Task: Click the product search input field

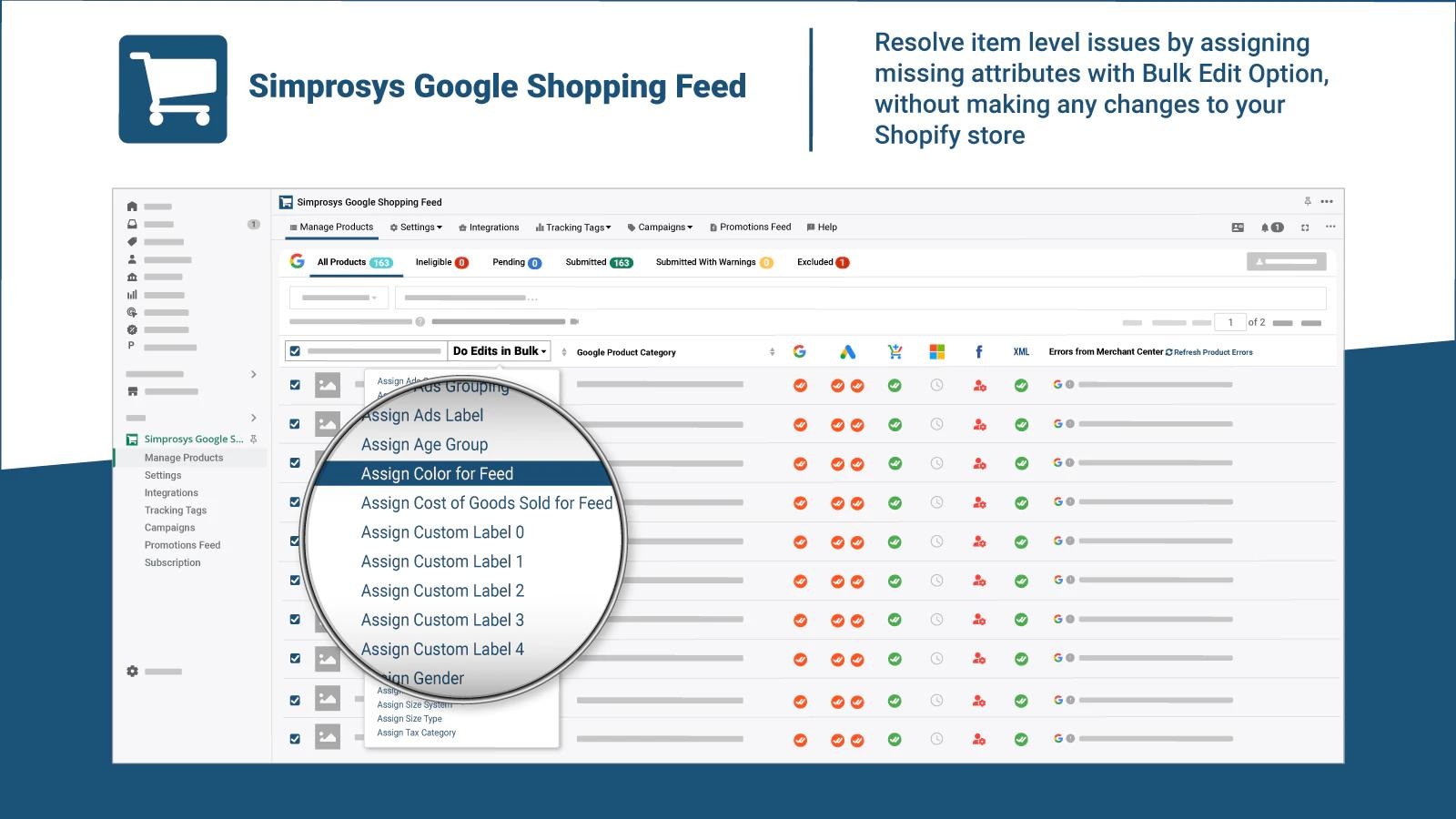Action: (861, 298)
